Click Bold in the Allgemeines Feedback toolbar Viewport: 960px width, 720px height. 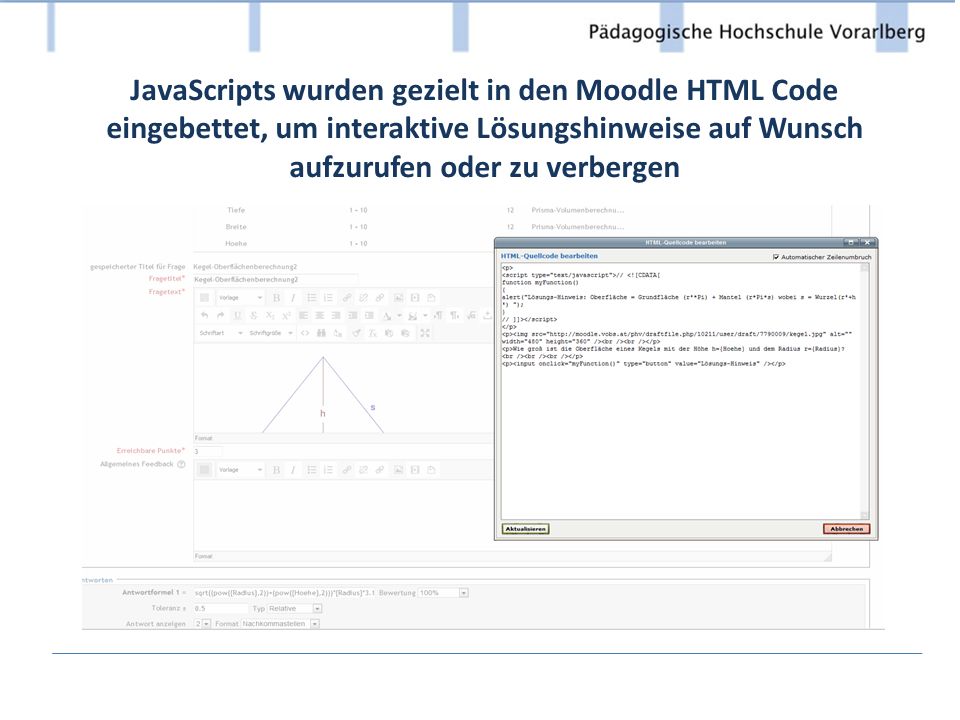pyautogui.click(x=277, y=470)
